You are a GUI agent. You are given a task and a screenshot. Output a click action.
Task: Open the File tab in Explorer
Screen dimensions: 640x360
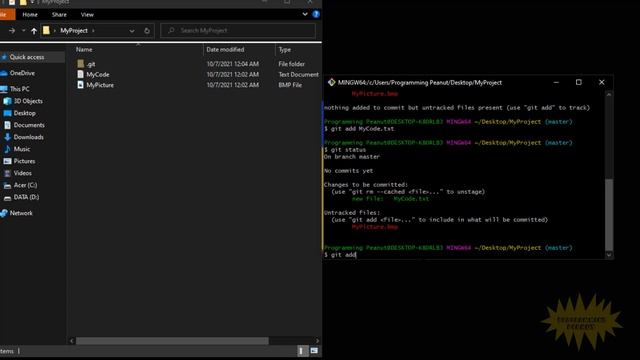click(6, 15)
